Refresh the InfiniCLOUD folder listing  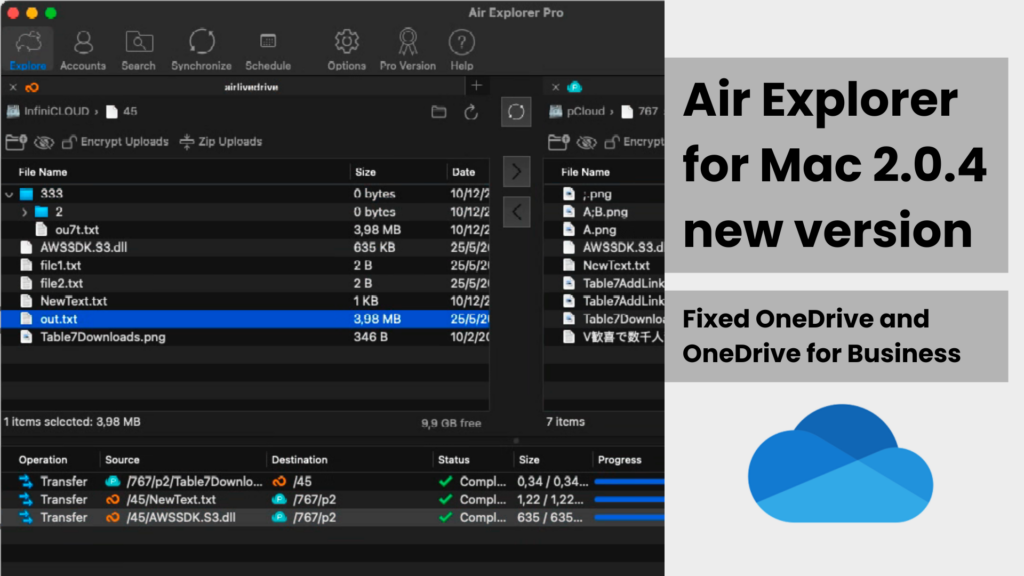coord(471,112)
